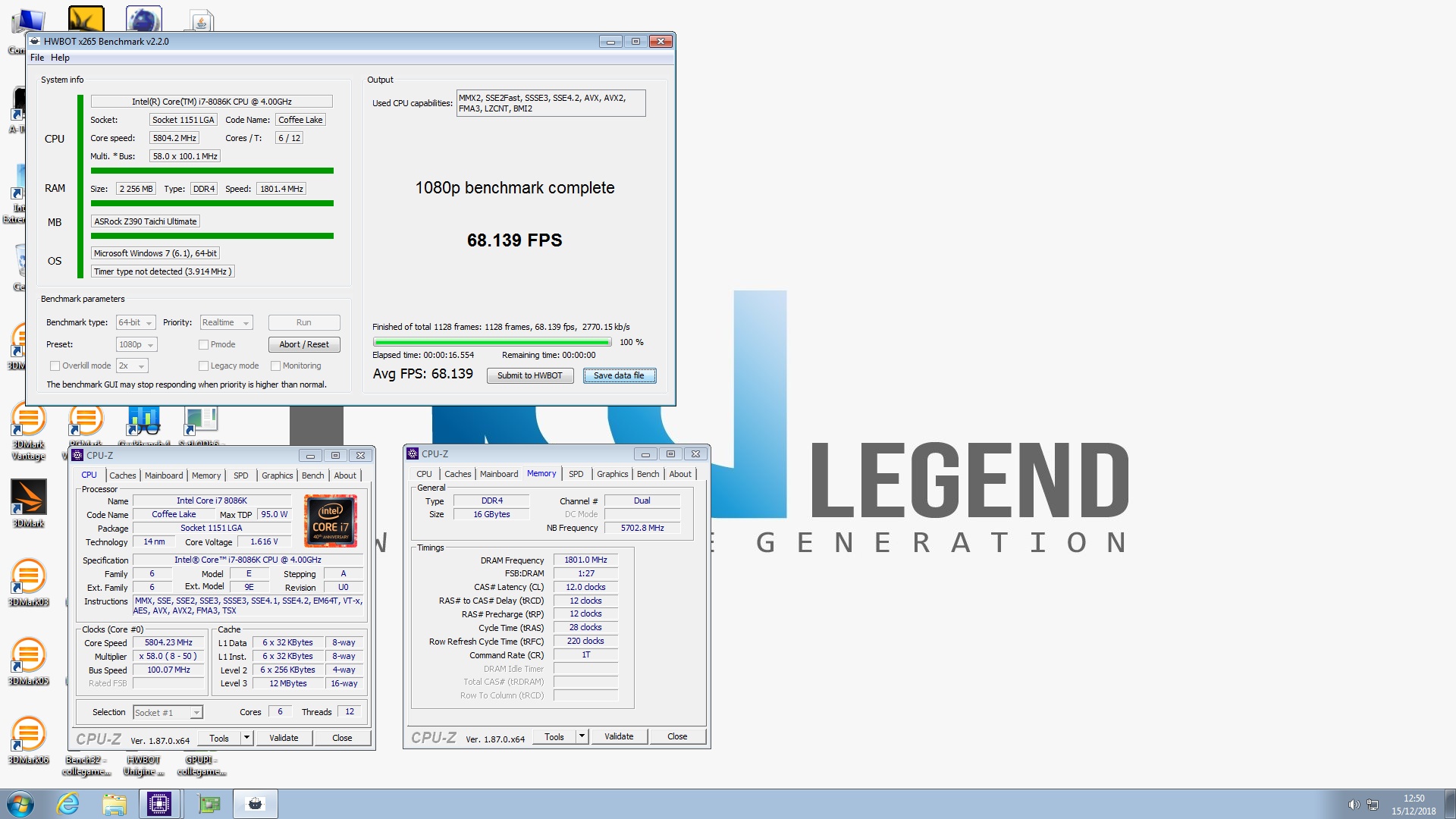Open Bench tab in left CPU-Z window
1456x819 pixels.
coord(312,475)
